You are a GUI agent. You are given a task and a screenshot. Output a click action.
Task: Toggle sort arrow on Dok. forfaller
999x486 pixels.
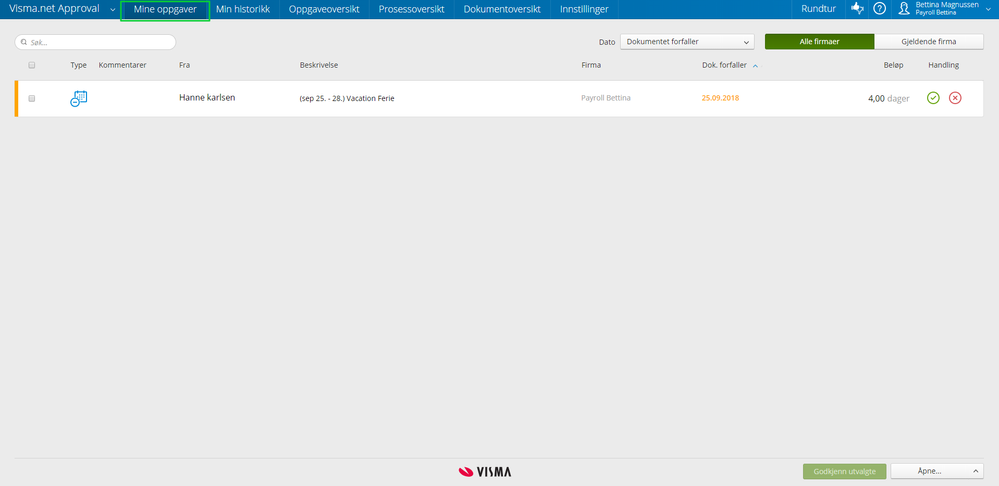point(756,66)
